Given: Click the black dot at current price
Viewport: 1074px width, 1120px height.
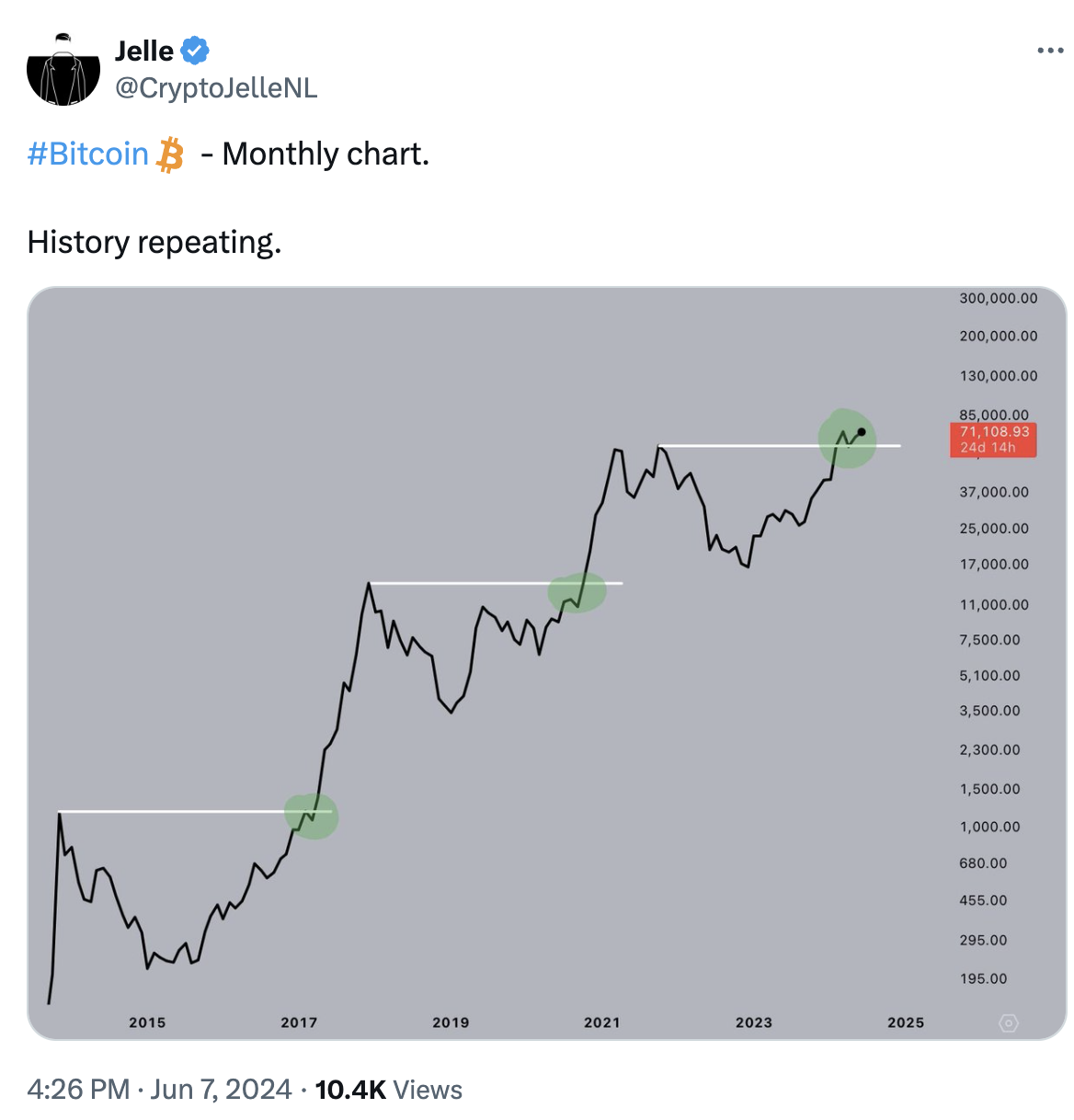Looking at the screenshot, I should click(x=862, y=431).
